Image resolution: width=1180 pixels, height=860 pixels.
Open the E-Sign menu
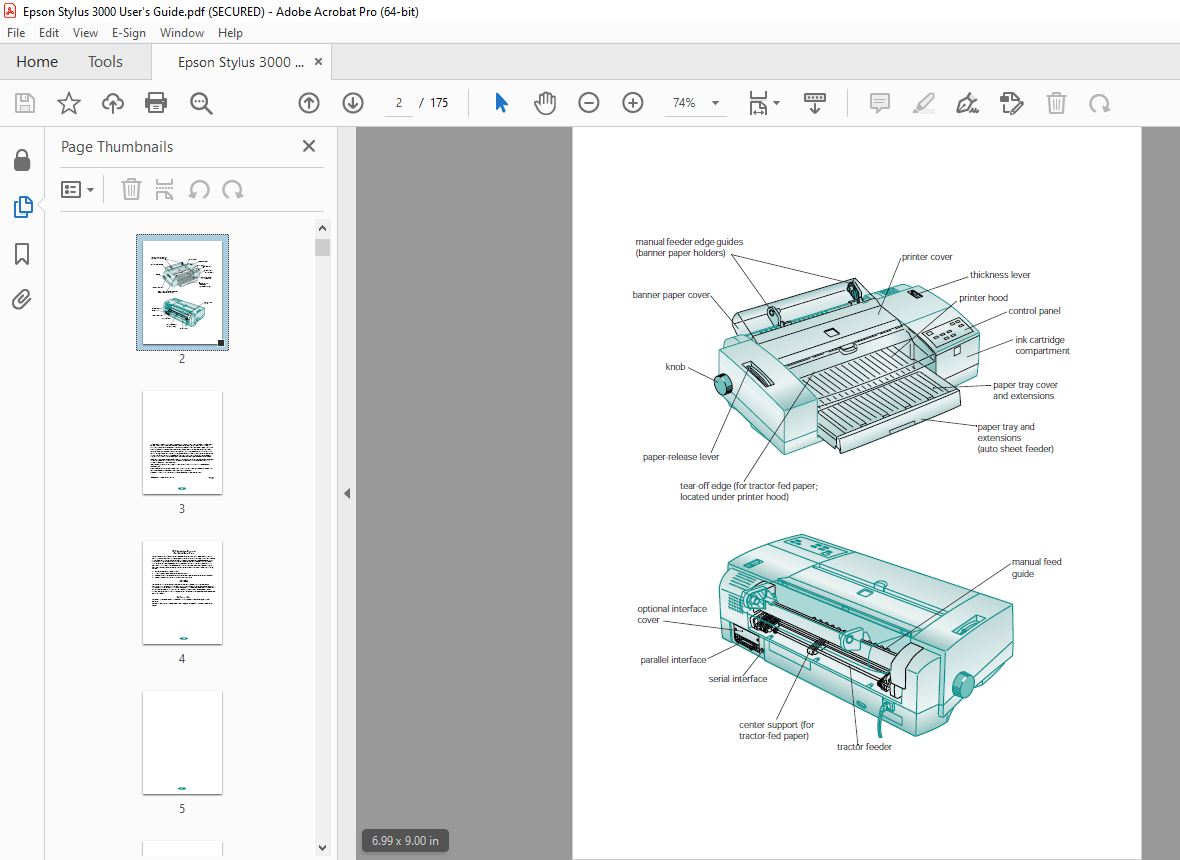[x=129, y=32]
